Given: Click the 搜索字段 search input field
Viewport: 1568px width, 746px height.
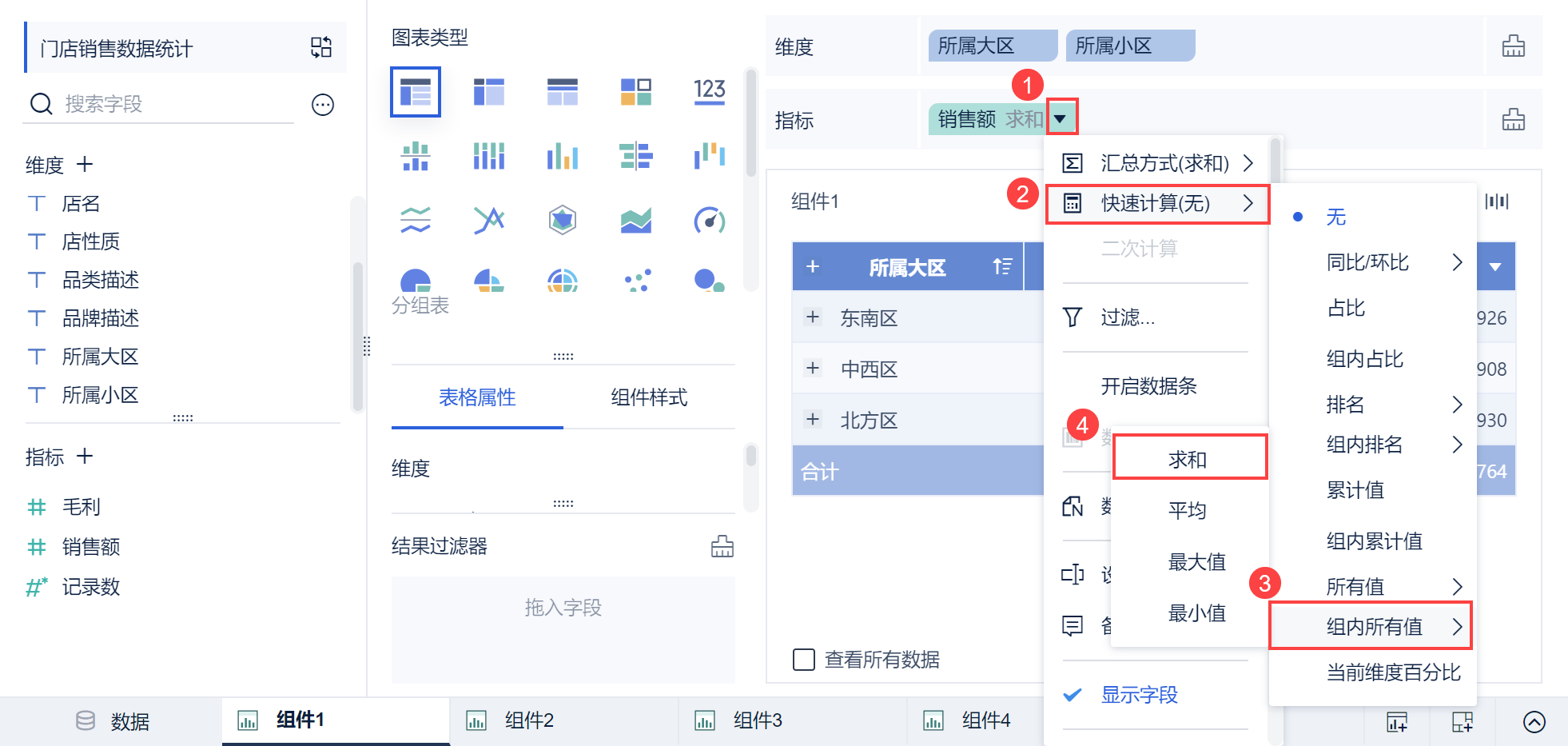Looking at the screenshot, I should coord(176,104).
